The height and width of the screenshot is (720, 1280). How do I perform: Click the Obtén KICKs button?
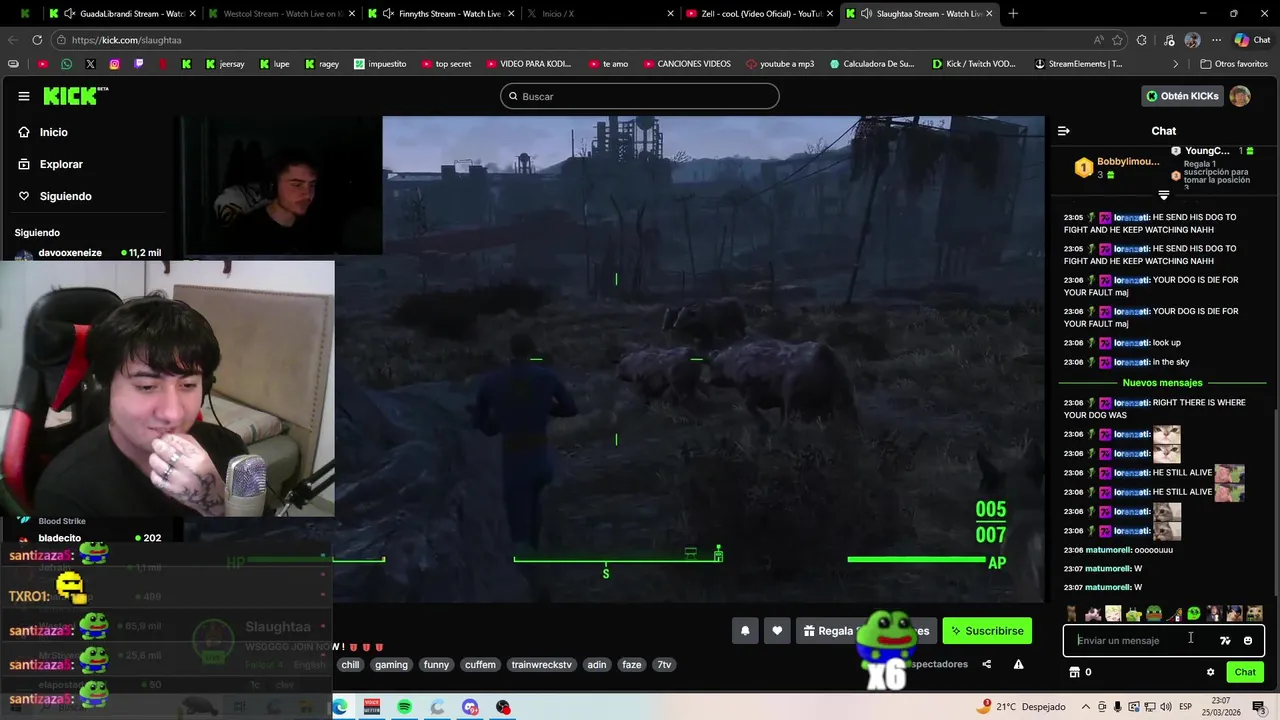pyautogui.click(x=1182, y=96)
